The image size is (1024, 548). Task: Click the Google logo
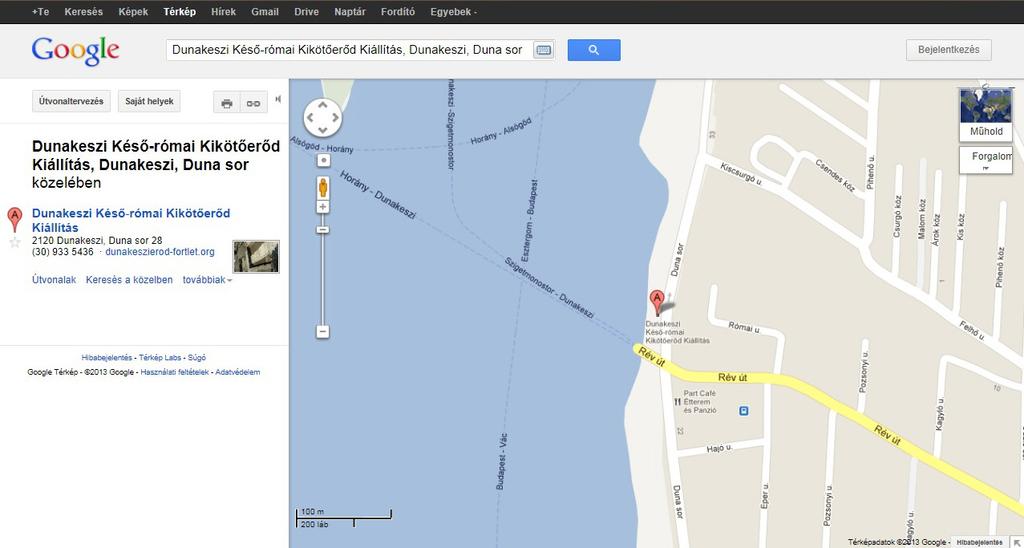tap(75, 51)
